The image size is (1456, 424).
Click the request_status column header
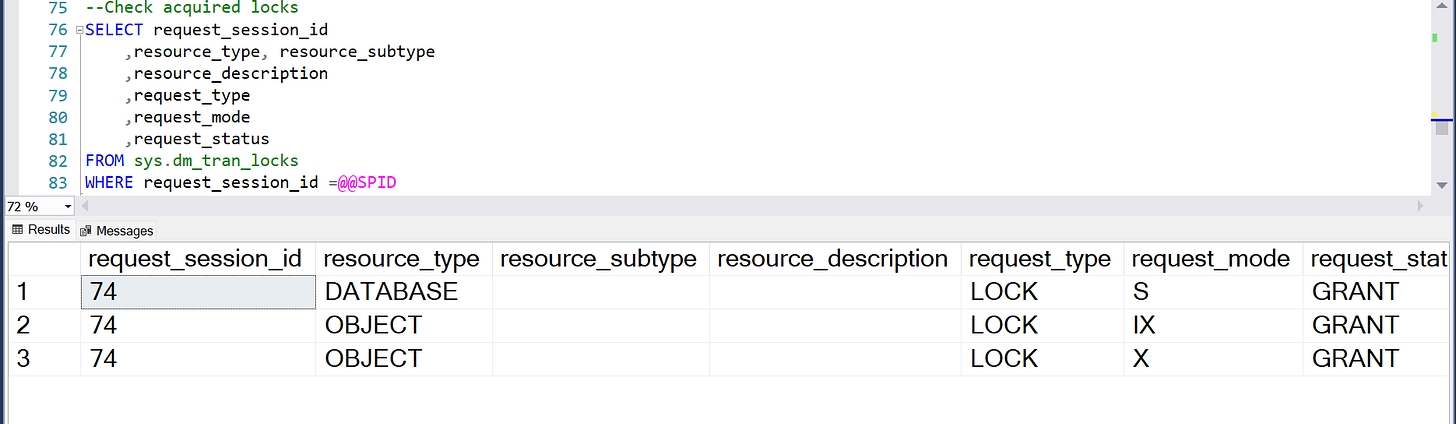(1378, 259)
